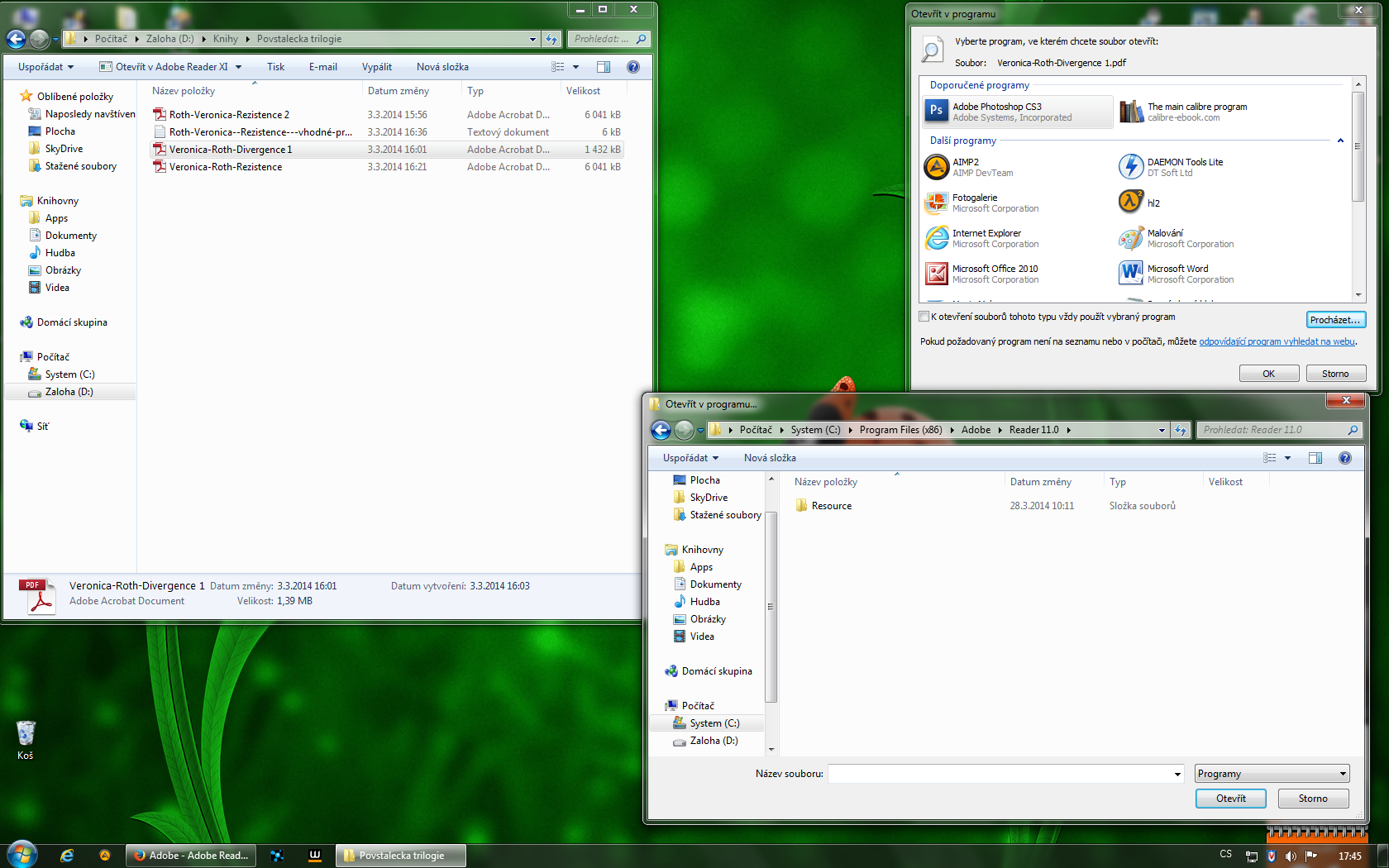
Task: Select Microsoft Office 2010 icon
Action: pos(936,274)
